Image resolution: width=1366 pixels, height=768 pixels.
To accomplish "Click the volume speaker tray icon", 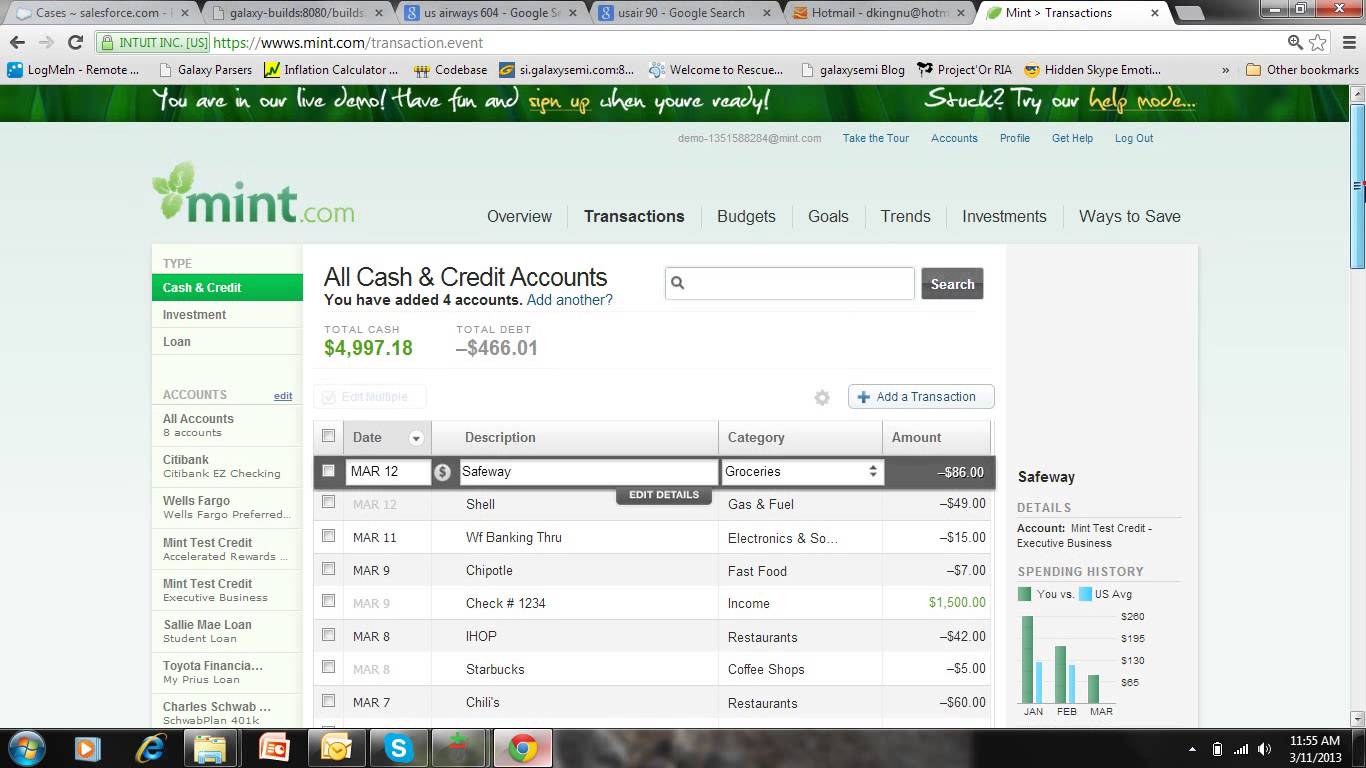I will point(1266,749).
